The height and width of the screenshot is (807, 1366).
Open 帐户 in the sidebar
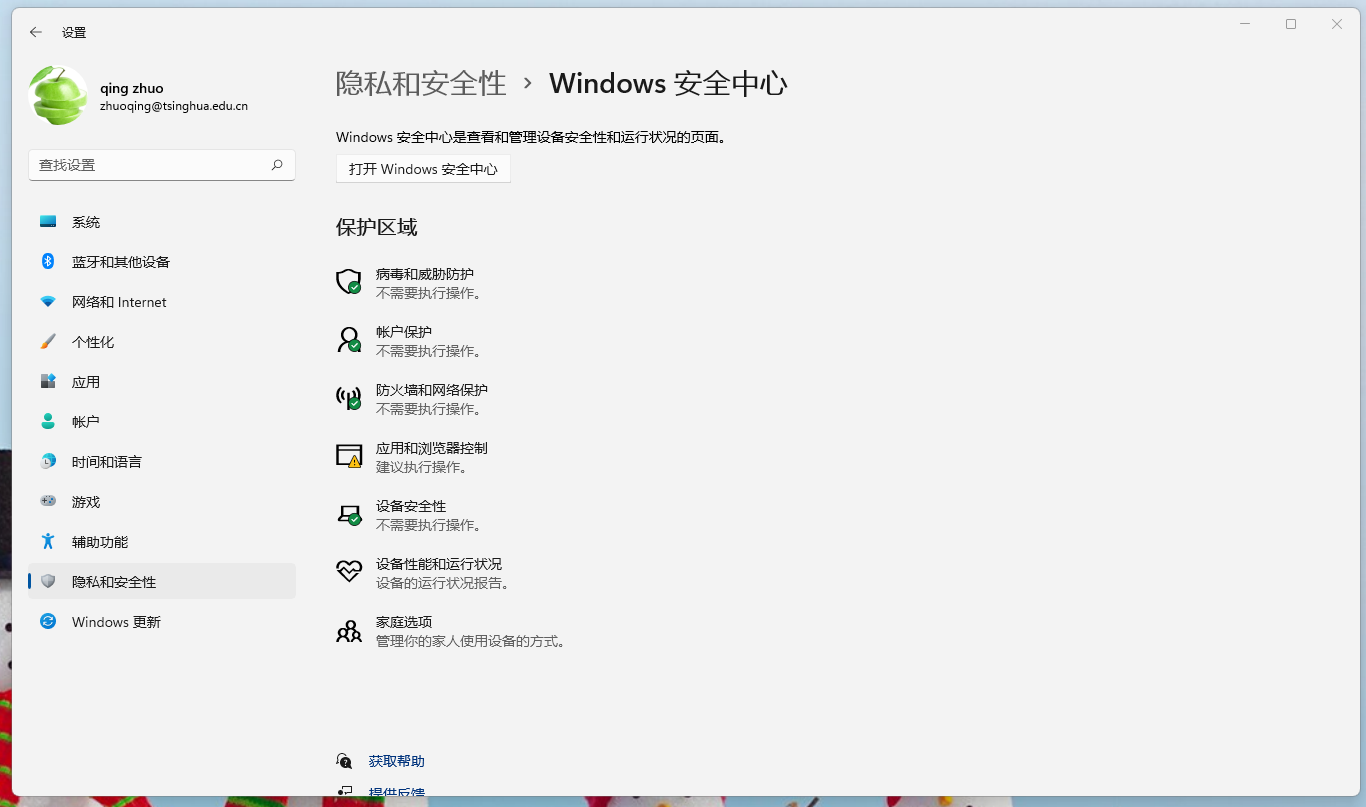pyautogui.click(x=162, y=422)
